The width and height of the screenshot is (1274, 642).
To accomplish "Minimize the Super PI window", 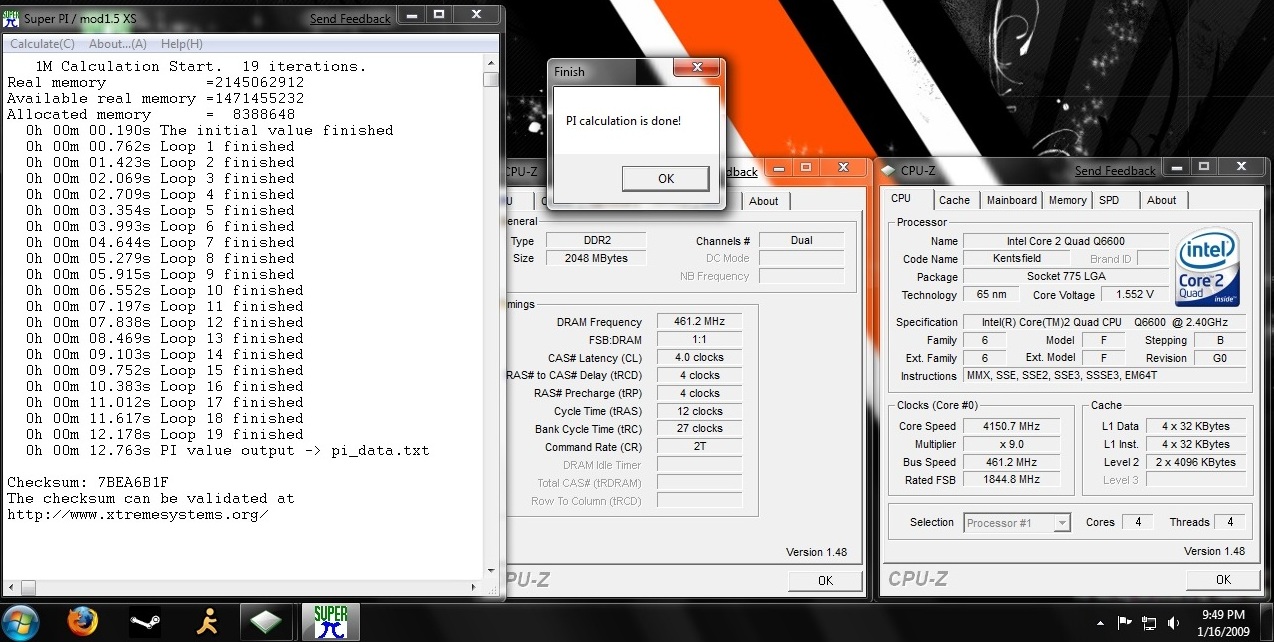I will point(413,14).
